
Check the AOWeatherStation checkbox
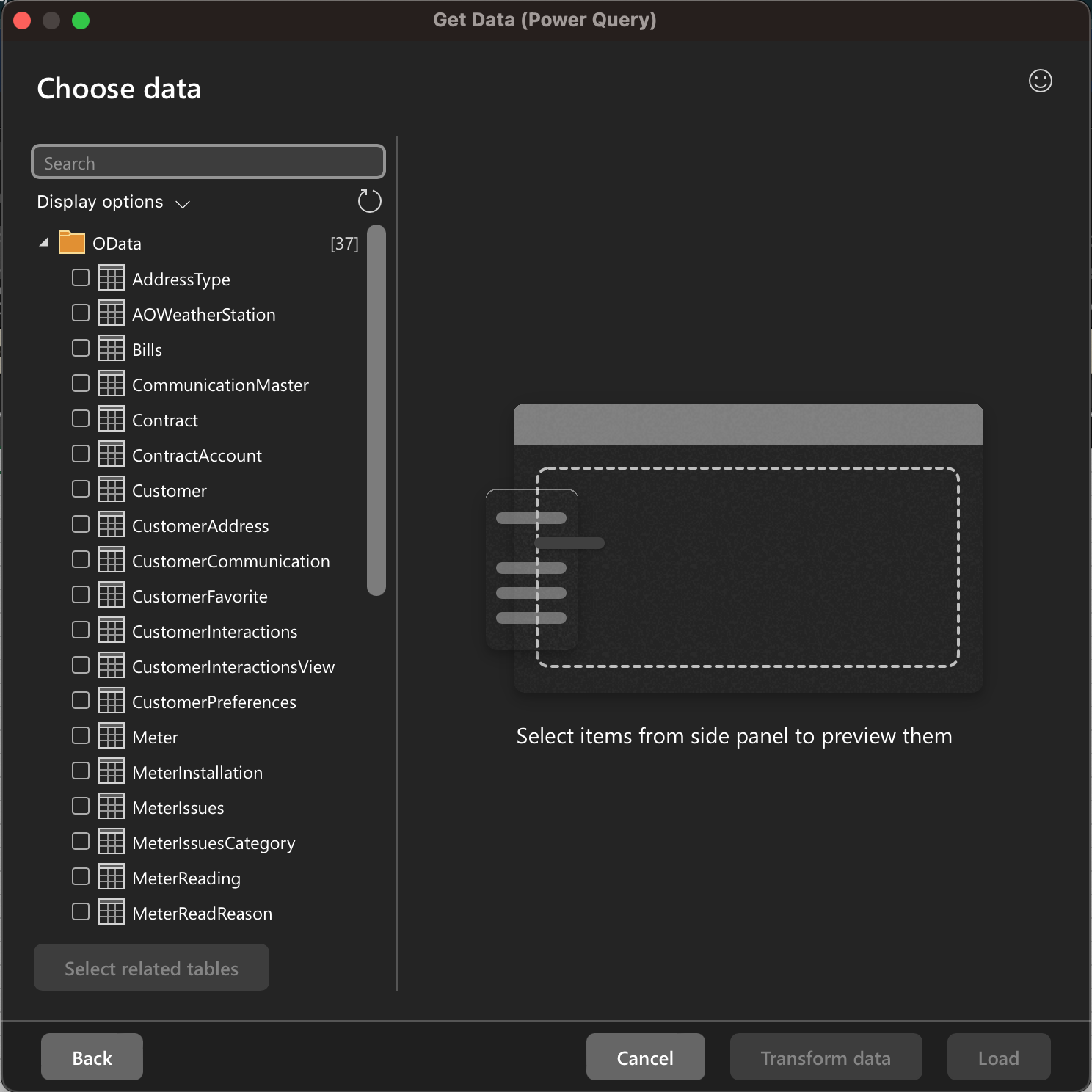(81, 313)
